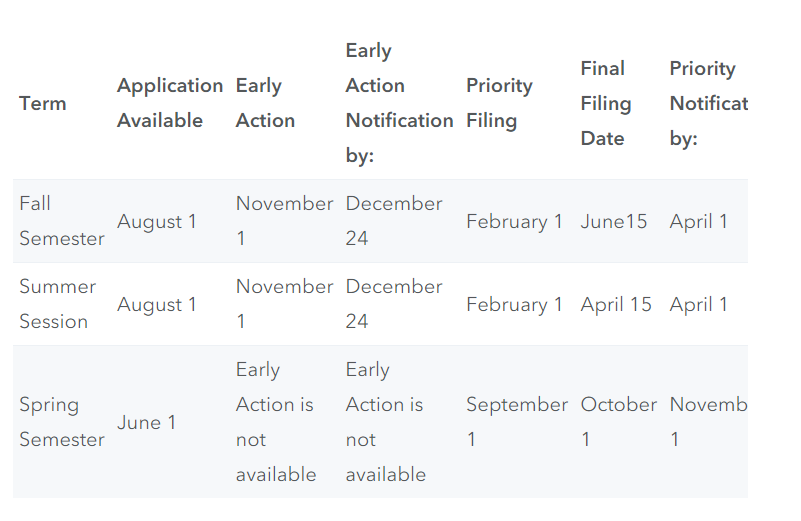Screen dimensions: 801x521
Task: Select the "Application Available" column header
Action: [169, 103]
